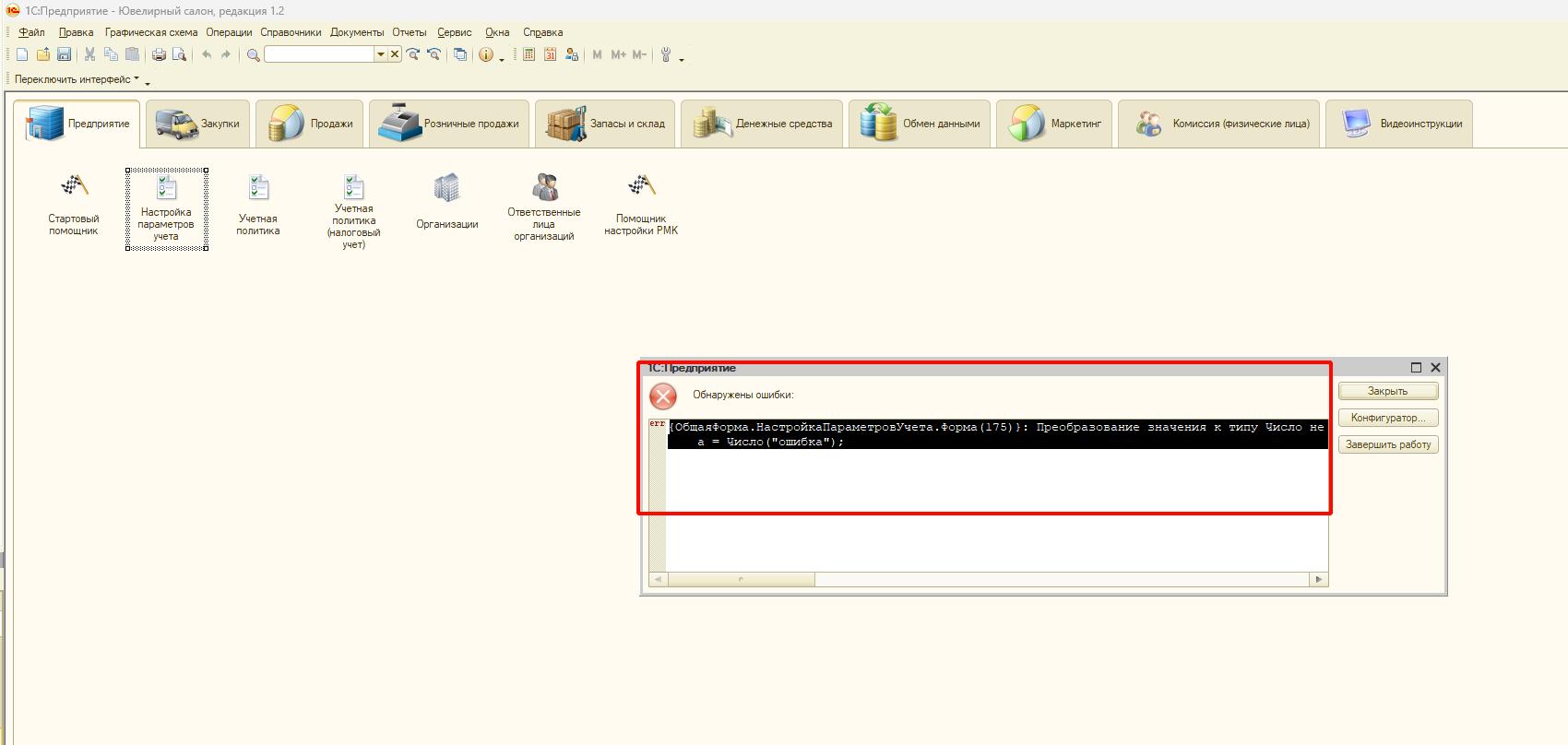The width and height of the screenshot is (1568, 745).
Task: Click the Print icon
Action: pyautogui.click(x=159, y=54)
